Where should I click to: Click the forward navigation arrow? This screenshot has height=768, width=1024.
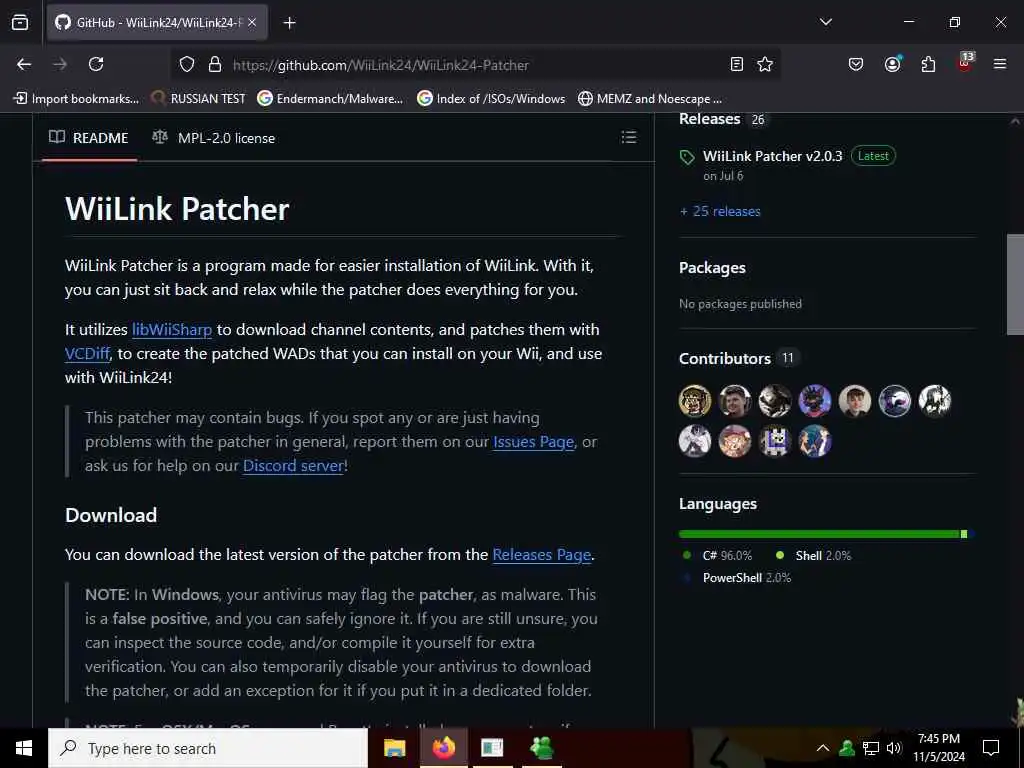point(60,64)
